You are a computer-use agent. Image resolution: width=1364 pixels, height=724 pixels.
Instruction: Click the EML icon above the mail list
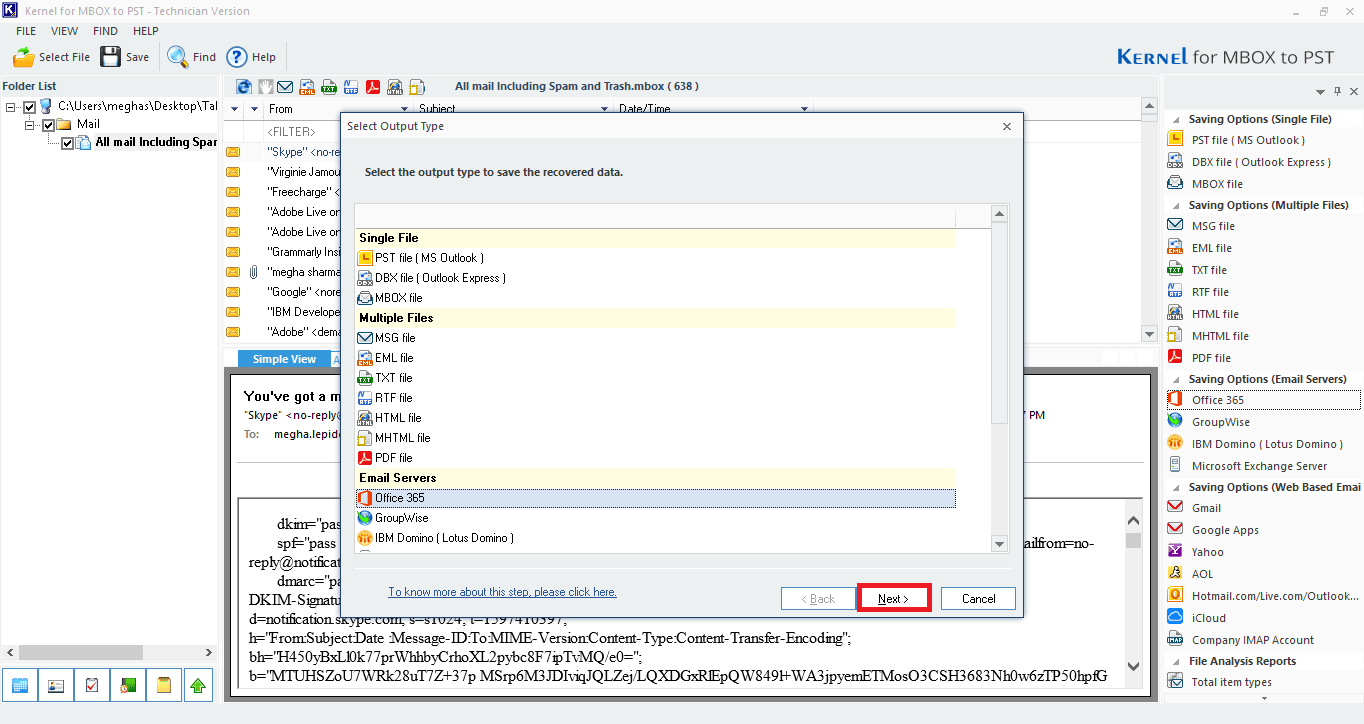[x=307, y=87]
